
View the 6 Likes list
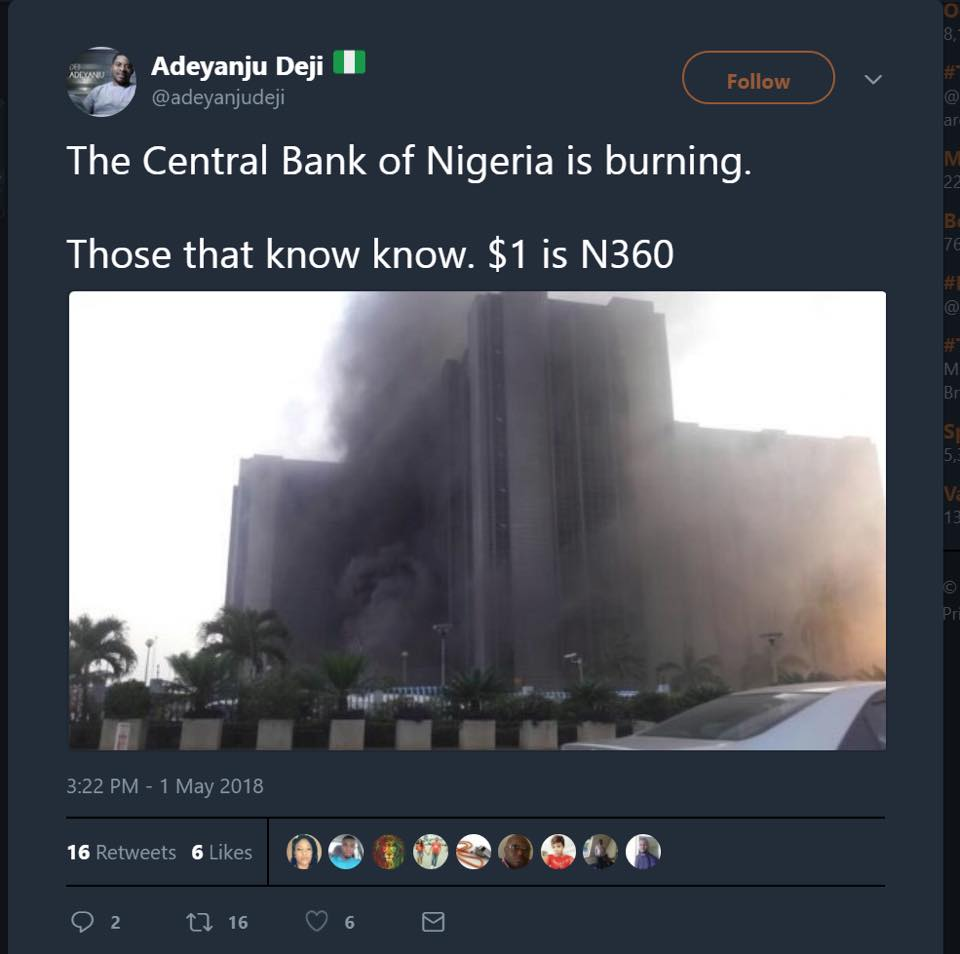[221, 852]
